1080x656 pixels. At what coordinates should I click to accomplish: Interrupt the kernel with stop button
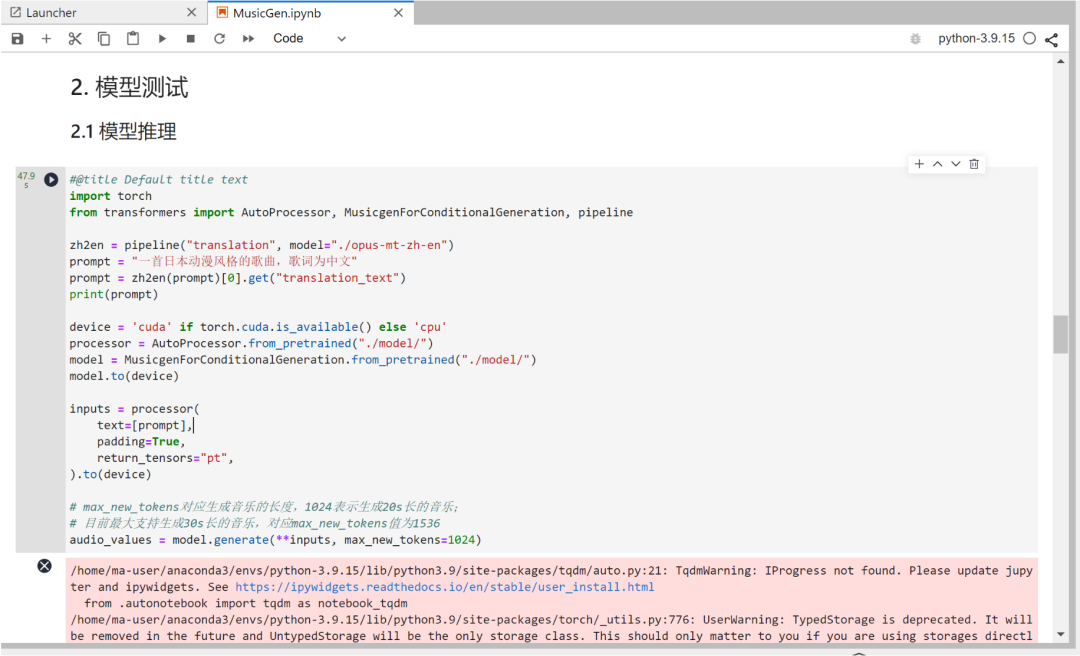191,39
